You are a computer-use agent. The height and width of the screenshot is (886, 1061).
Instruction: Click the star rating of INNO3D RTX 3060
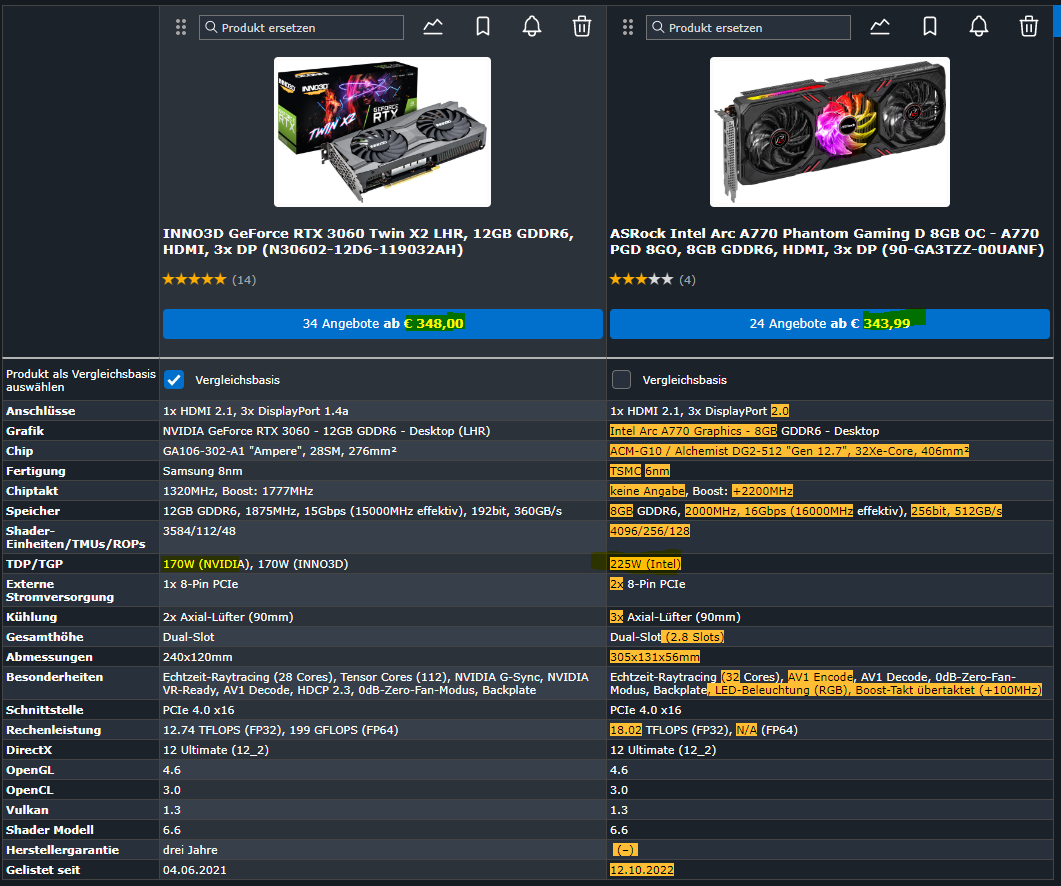click(194, 279)
